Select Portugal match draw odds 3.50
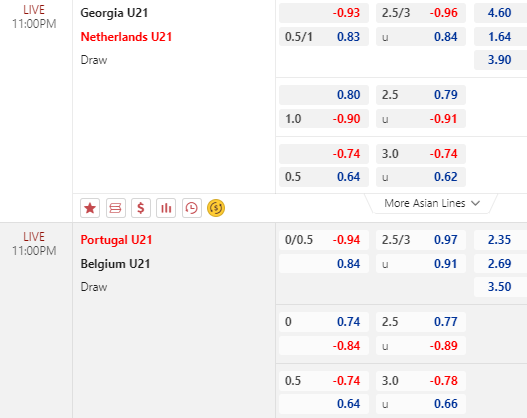Screen dimensions: 527x418 (500, 287)
